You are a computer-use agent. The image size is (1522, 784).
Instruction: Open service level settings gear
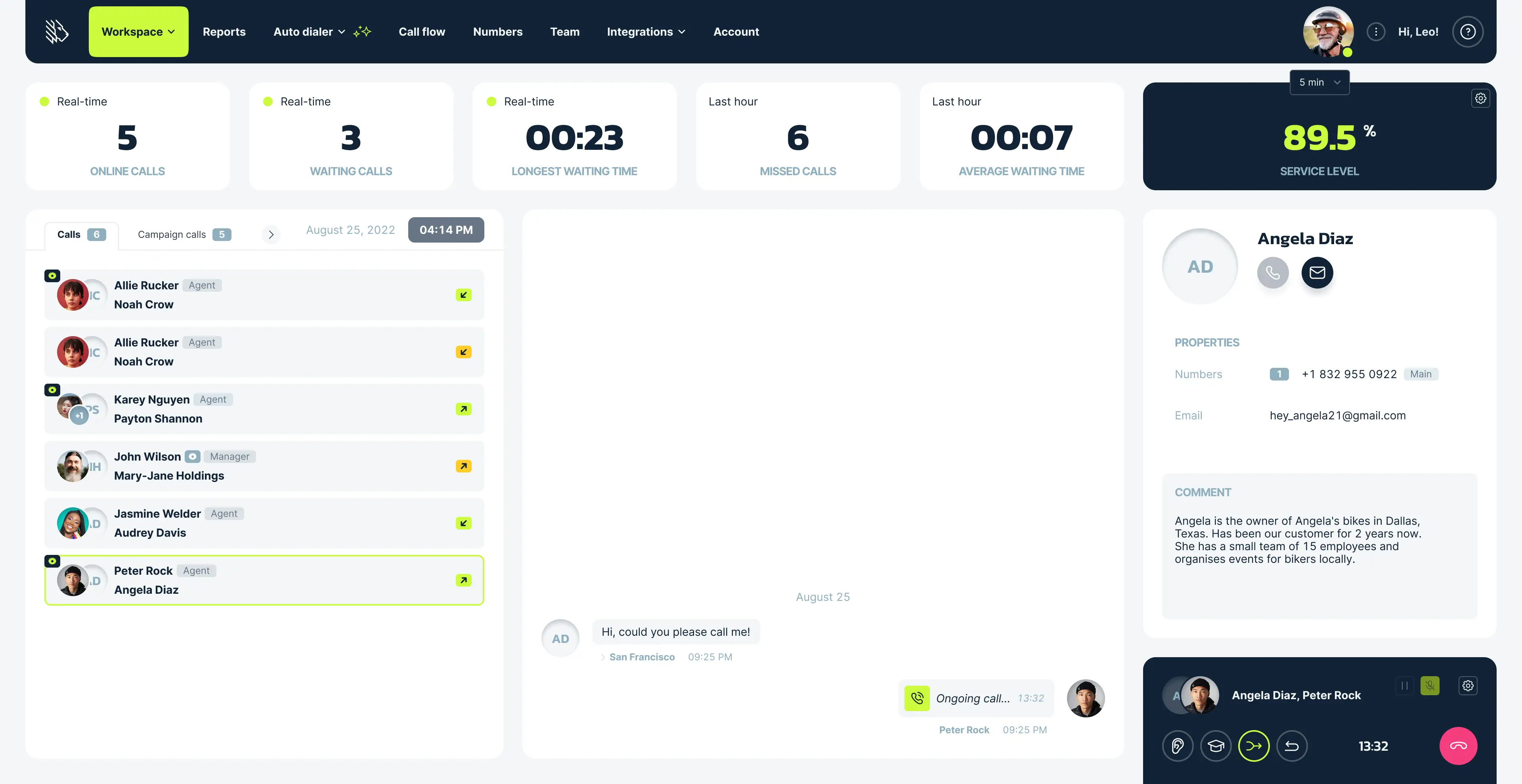pos(1480,99)
